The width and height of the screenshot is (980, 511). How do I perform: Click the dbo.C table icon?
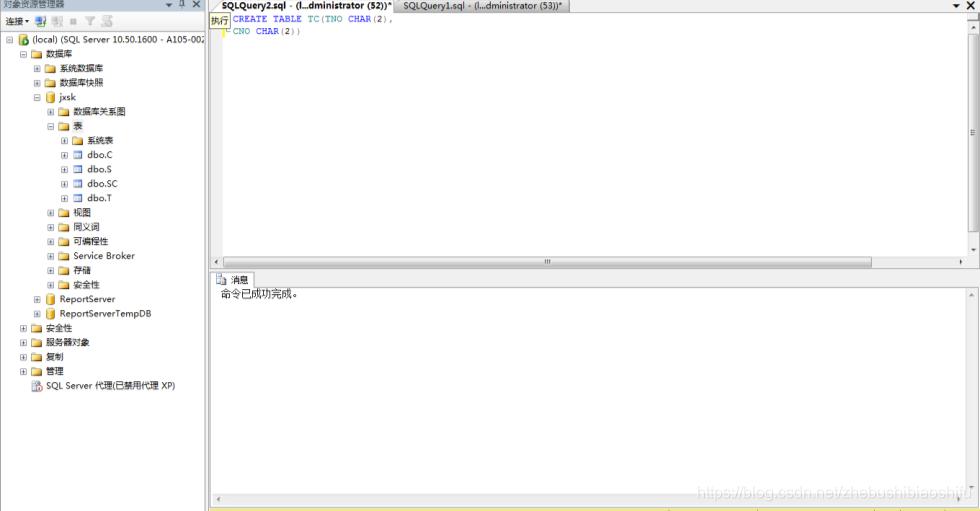(x=78, y=155)
